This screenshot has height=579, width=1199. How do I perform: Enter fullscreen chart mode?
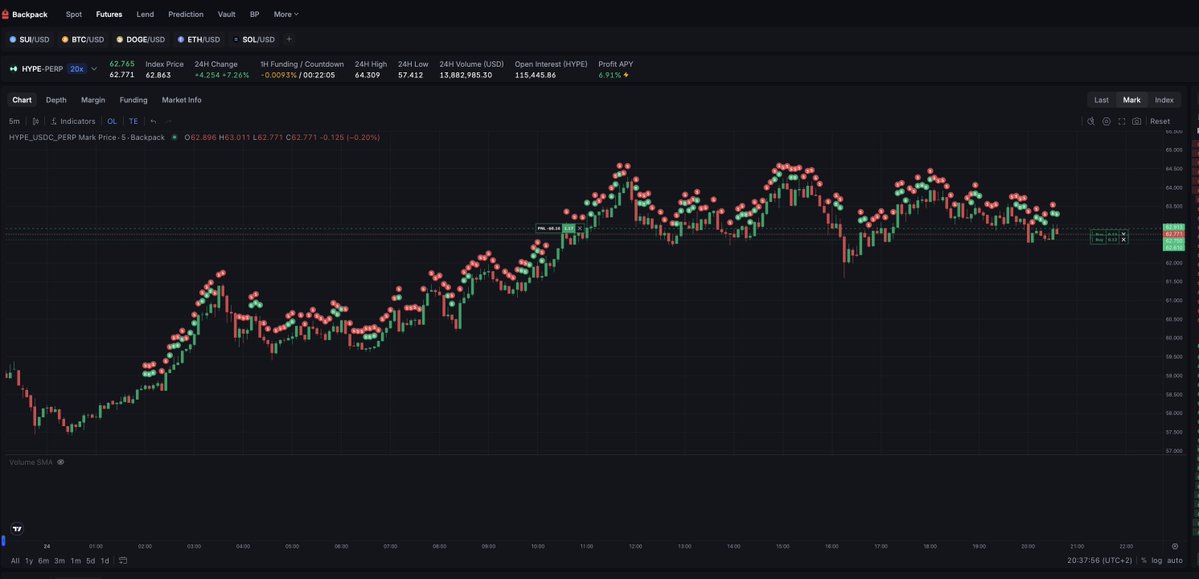[1122, 121]
